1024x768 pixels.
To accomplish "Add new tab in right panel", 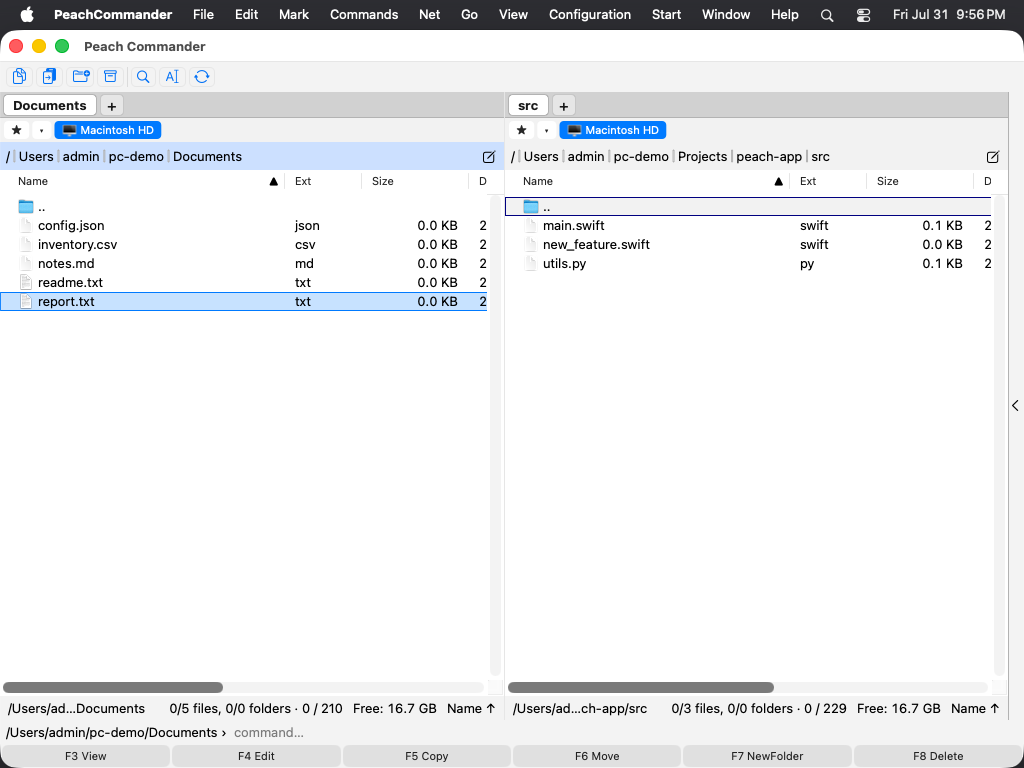I will point(564,106).
